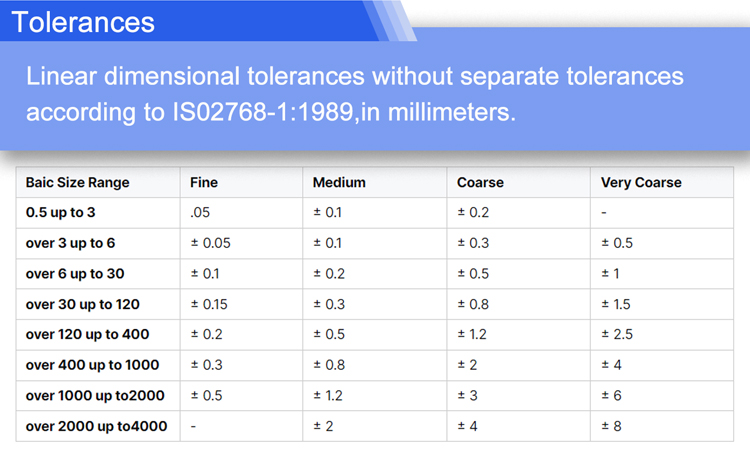Click the "over 3 up to 6" row label

click(70, 243)
